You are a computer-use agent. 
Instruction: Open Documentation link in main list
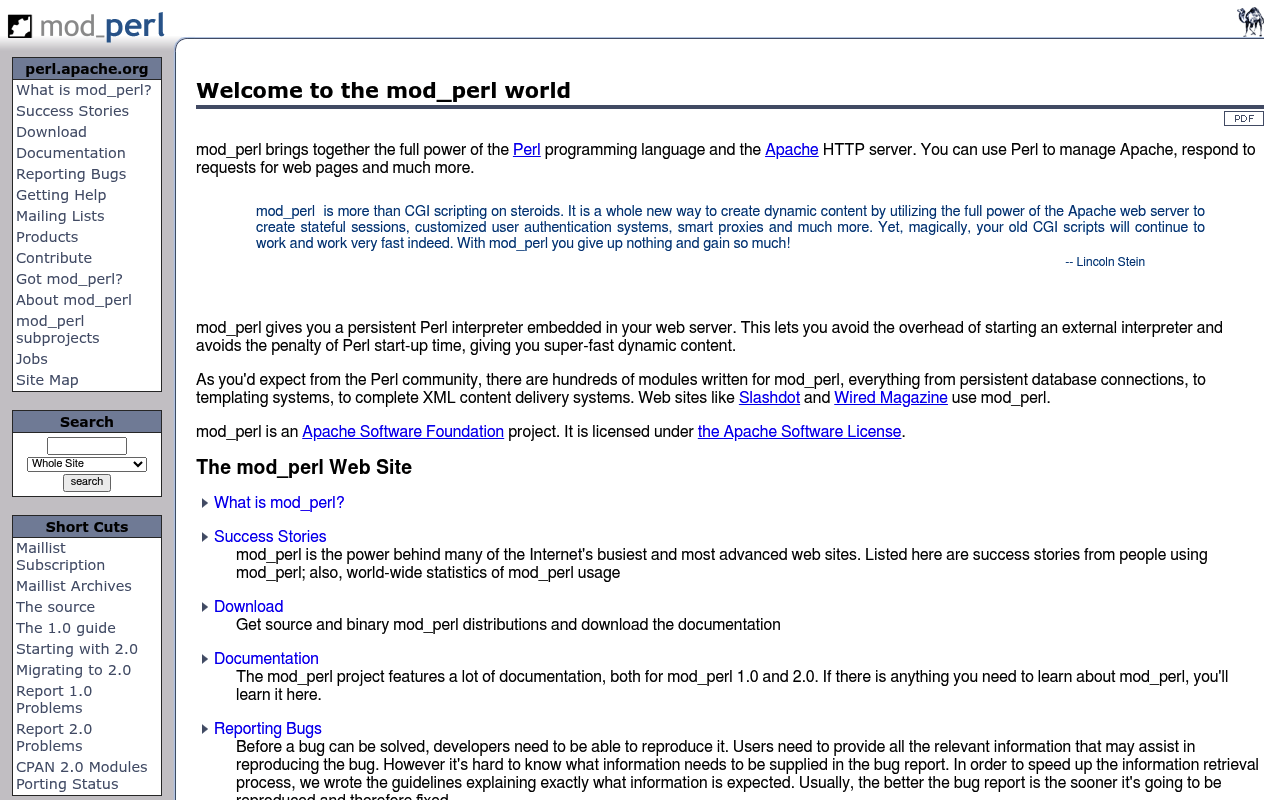[266, 659]
